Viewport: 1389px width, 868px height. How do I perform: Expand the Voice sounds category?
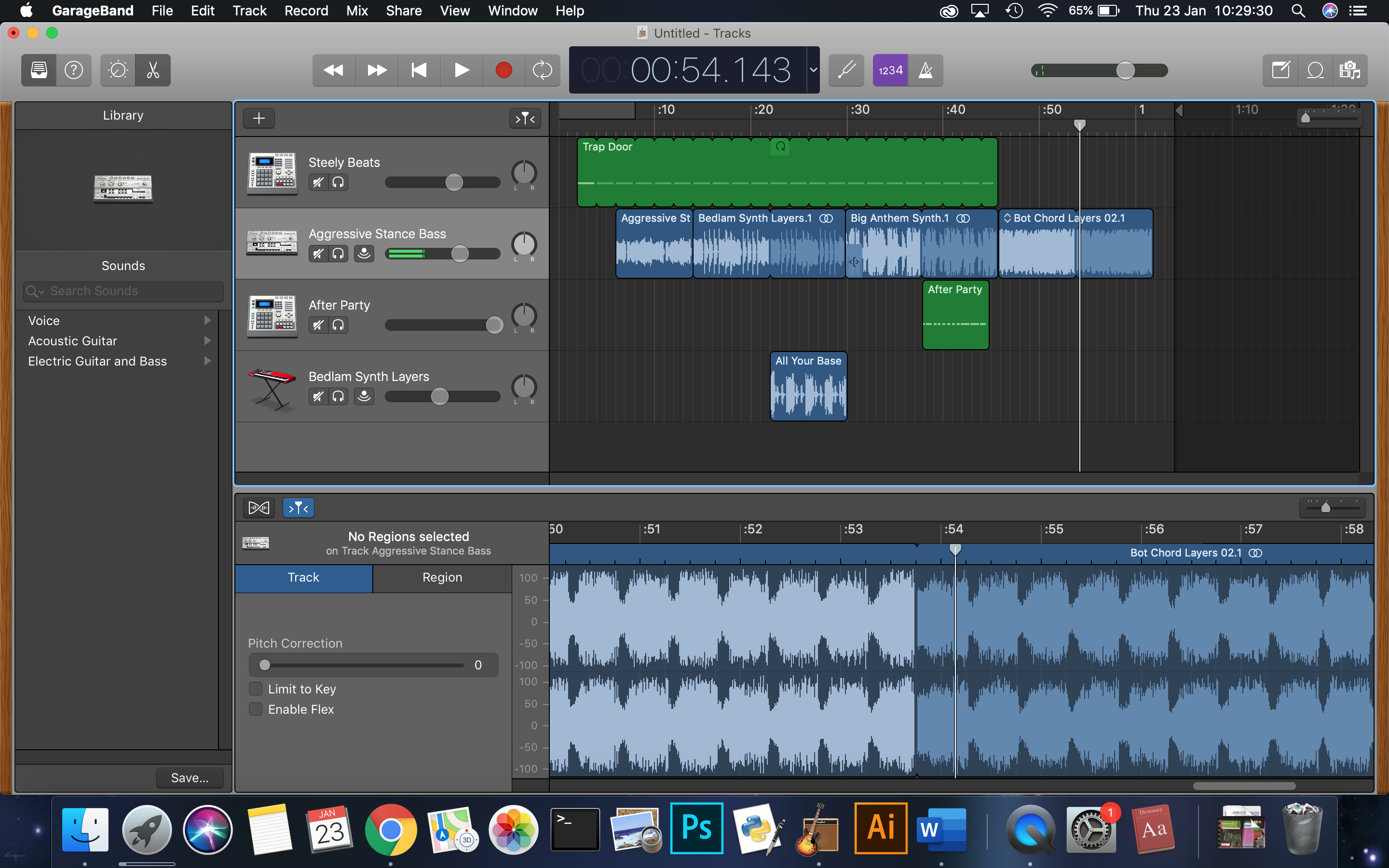[x=207, y=320]
